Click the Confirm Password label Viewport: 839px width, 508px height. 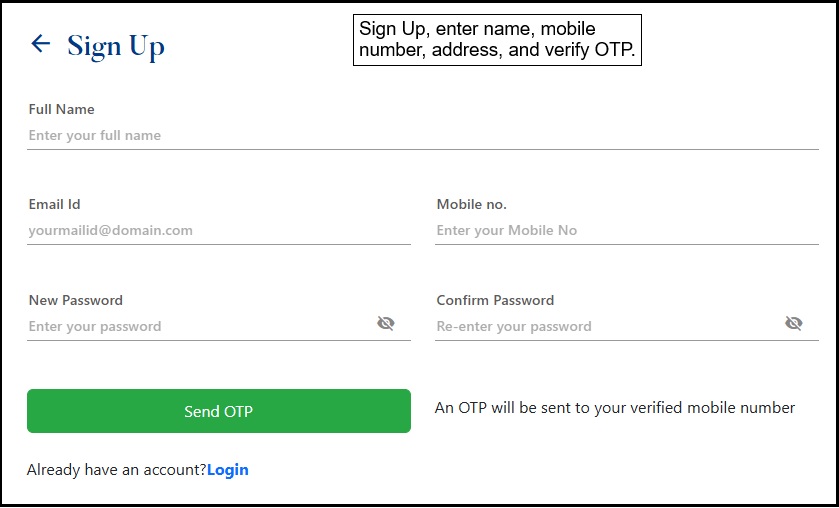click(495, 300)
